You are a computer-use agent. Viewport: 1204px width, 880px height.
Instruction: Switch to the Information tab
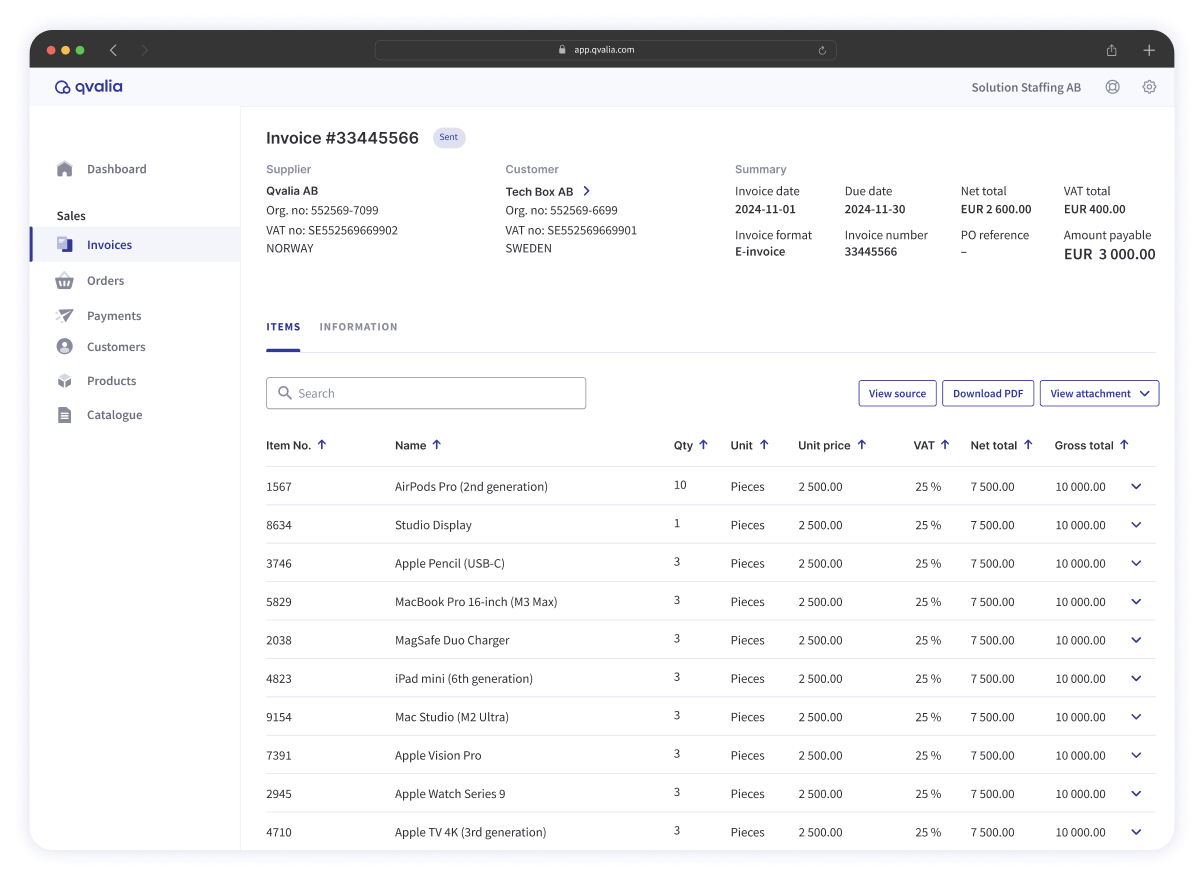coord(358,327)
